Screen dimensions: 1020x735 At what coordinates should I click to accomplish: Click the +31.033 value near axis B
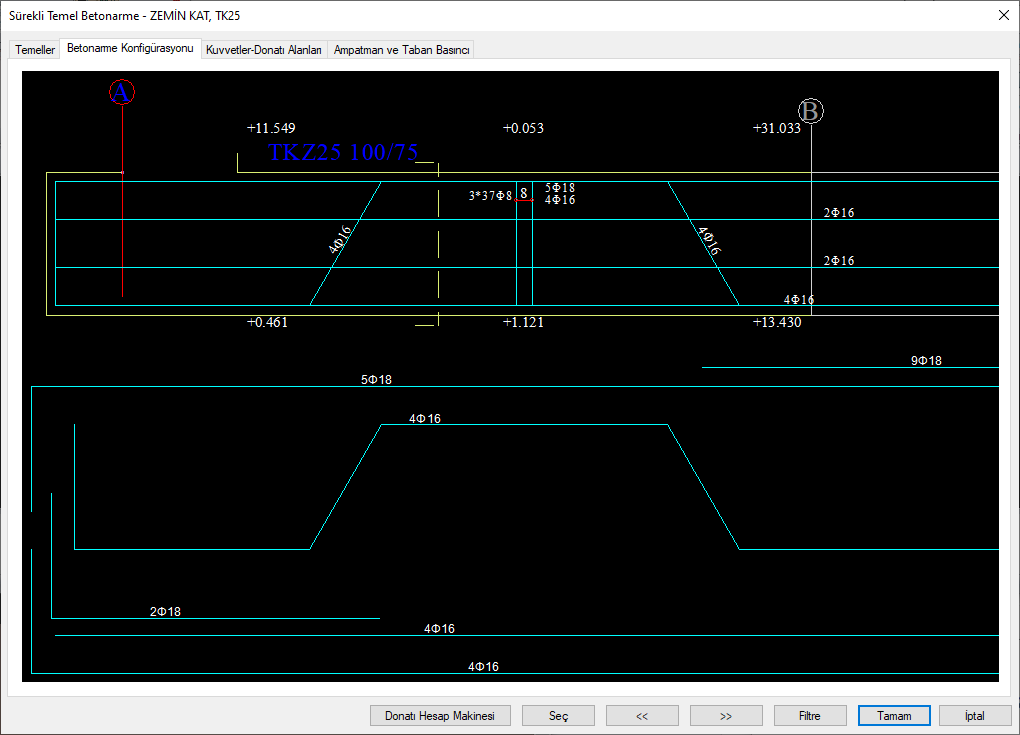click(776, 129)
